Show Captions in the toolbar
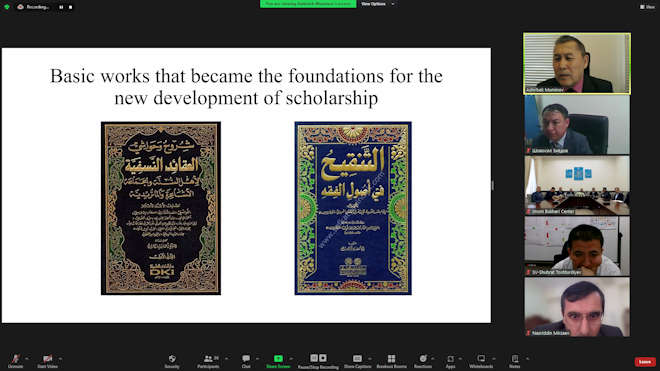Viewport: 660px width, 371px height. [357, 361]
